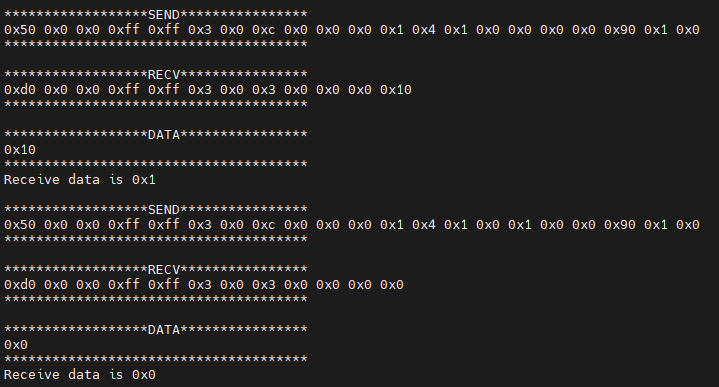Click the 0x4 byte in second SEND row
The height and width of the screenshot is (387, 719).
pyautogui.click(x=424, y=225)
